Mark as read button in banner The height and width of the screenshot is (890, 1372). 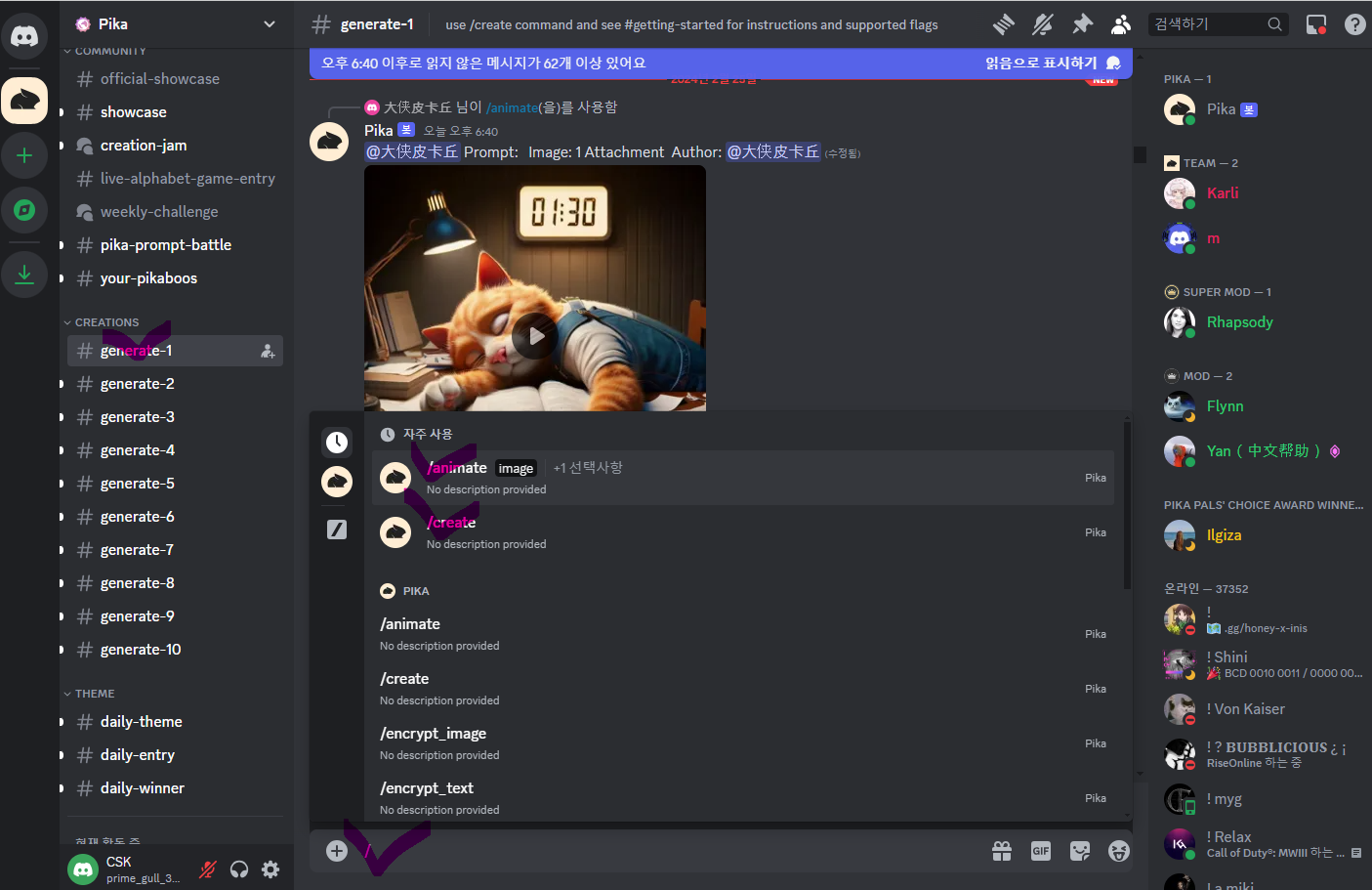point(1053,63)
